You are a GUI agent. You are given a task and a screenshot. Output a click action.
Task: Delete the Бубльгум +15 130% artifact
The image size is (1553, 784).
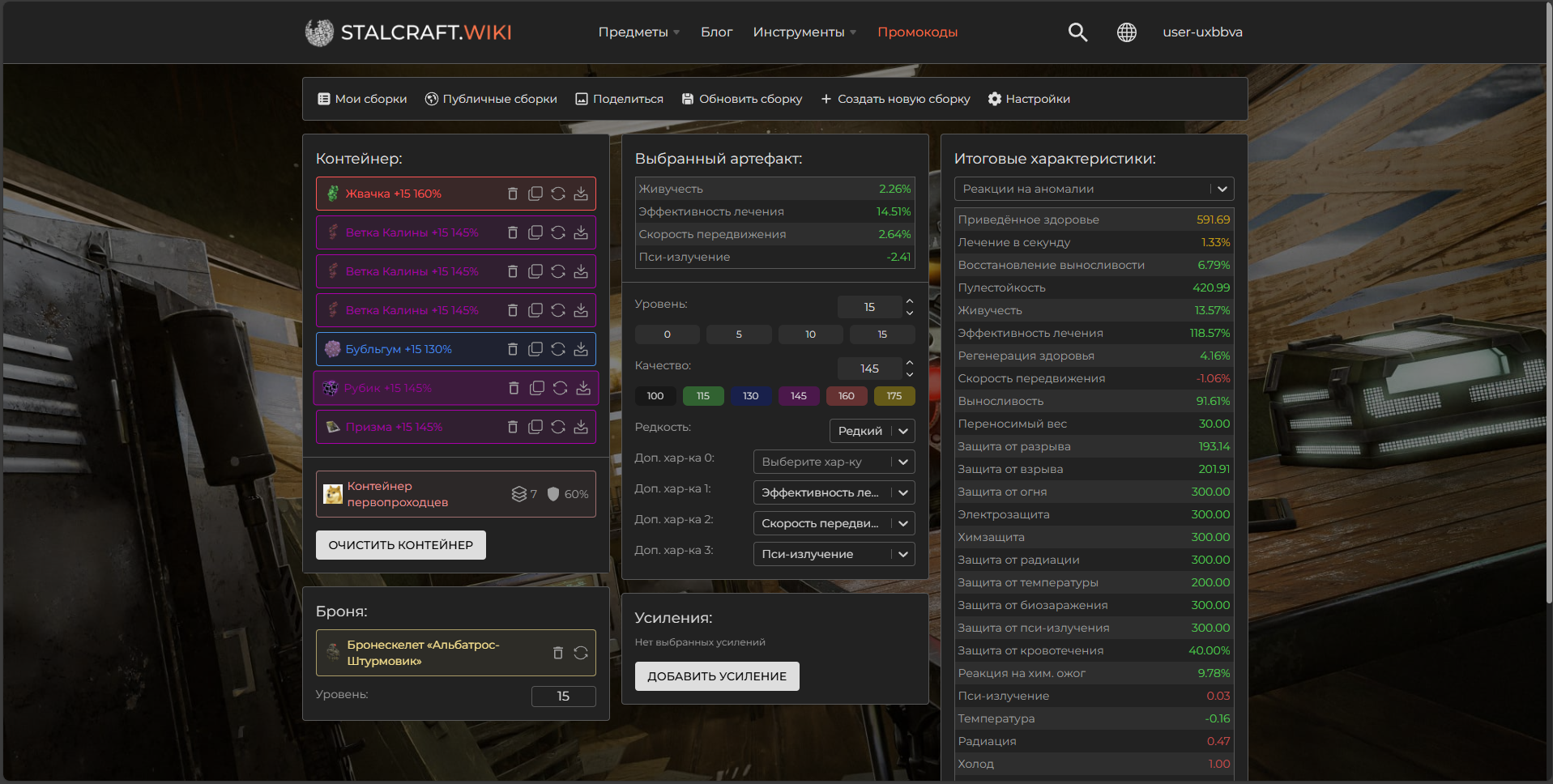pos(512,349)
